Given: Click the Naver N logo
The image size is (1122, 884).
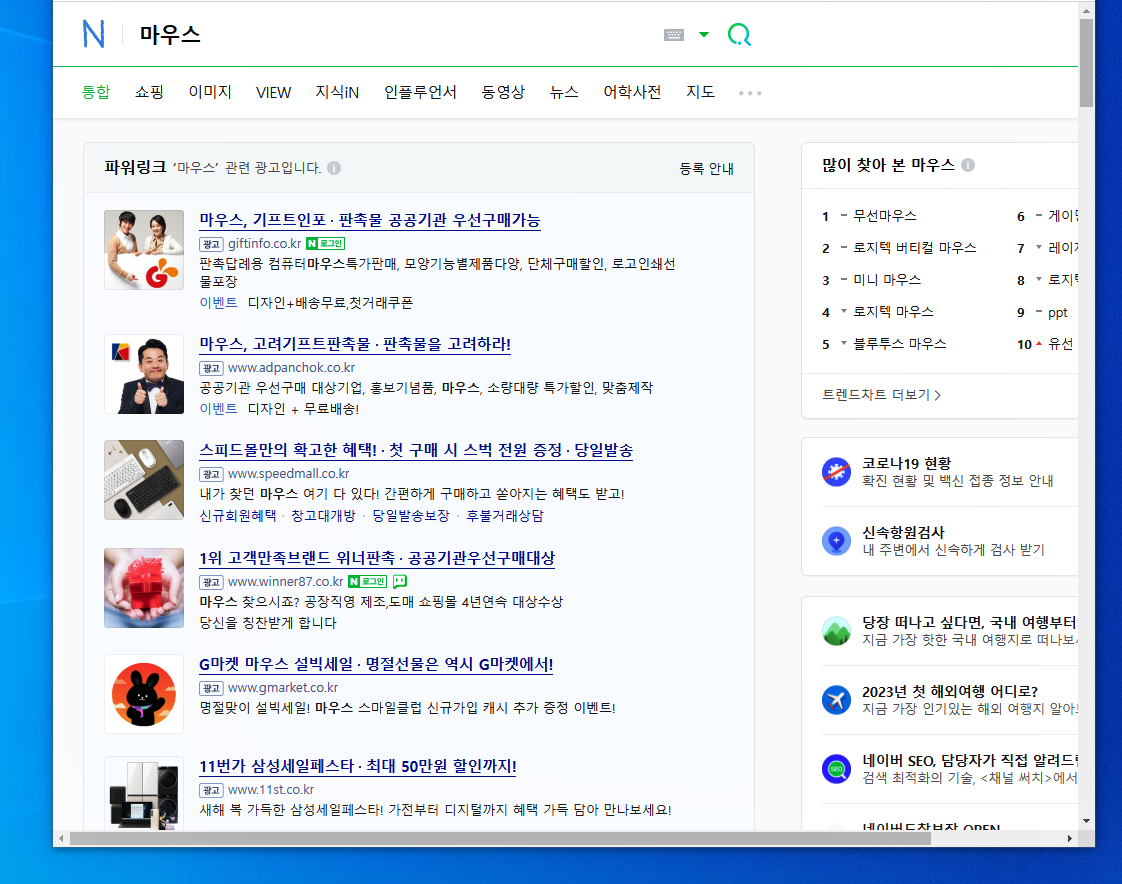Looking at the screenshot, I should click(x=94, y=34).
